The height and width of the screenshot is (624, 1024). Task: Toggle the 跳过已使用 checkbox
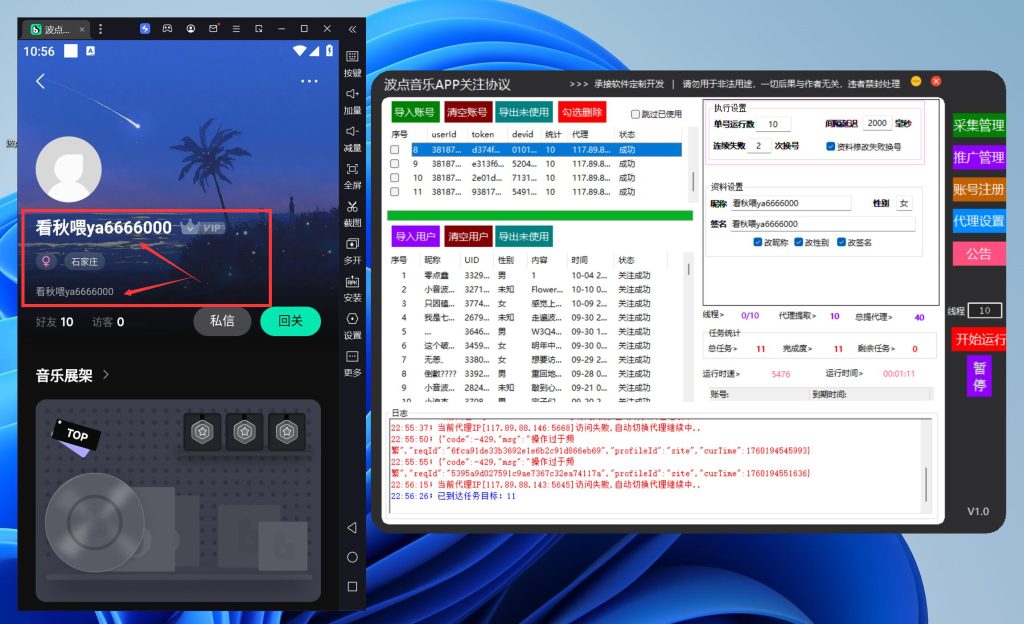tap(636, 114)
